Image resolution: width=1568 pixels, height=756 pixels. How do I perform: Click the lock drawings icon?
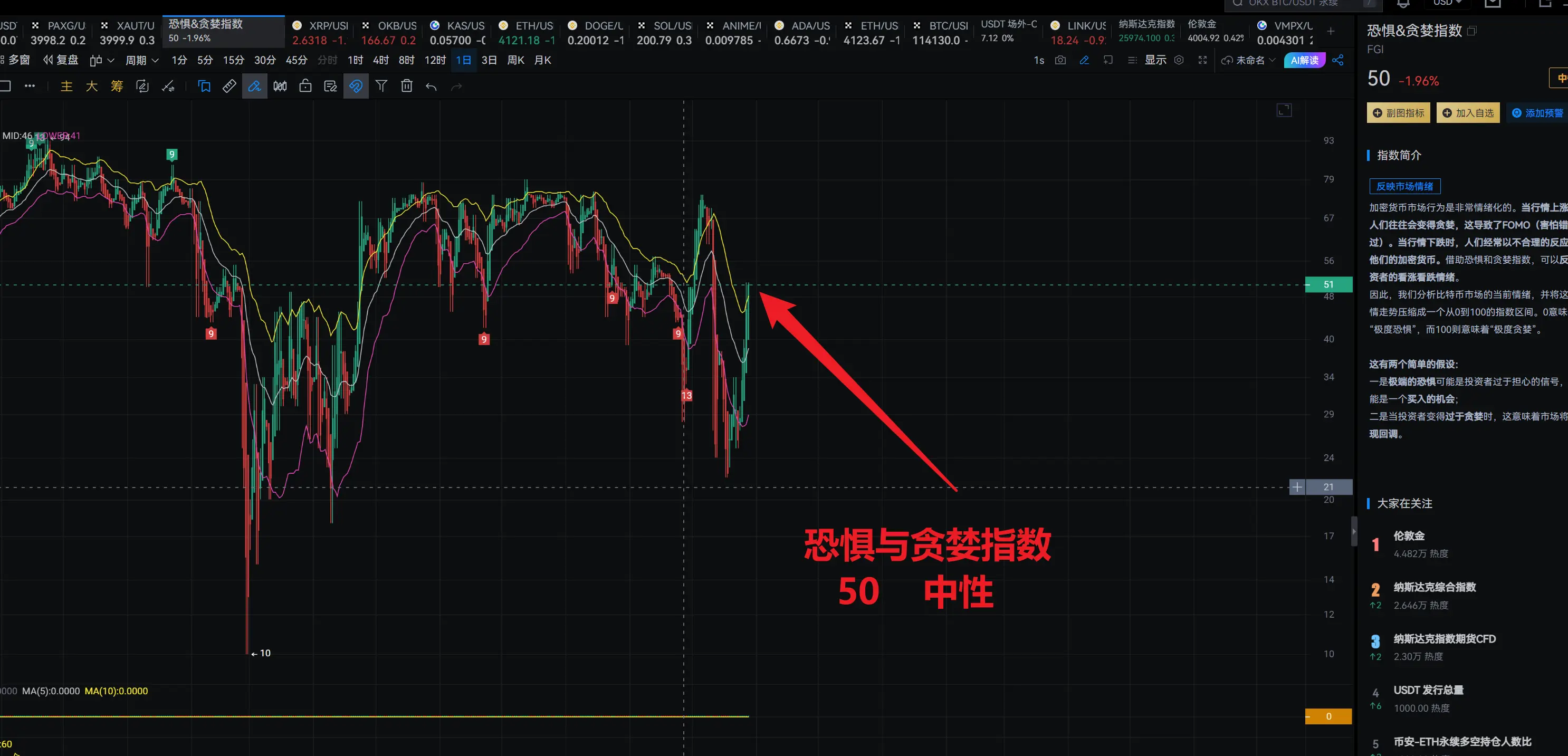pyautogui.click(x=305, y=87)
